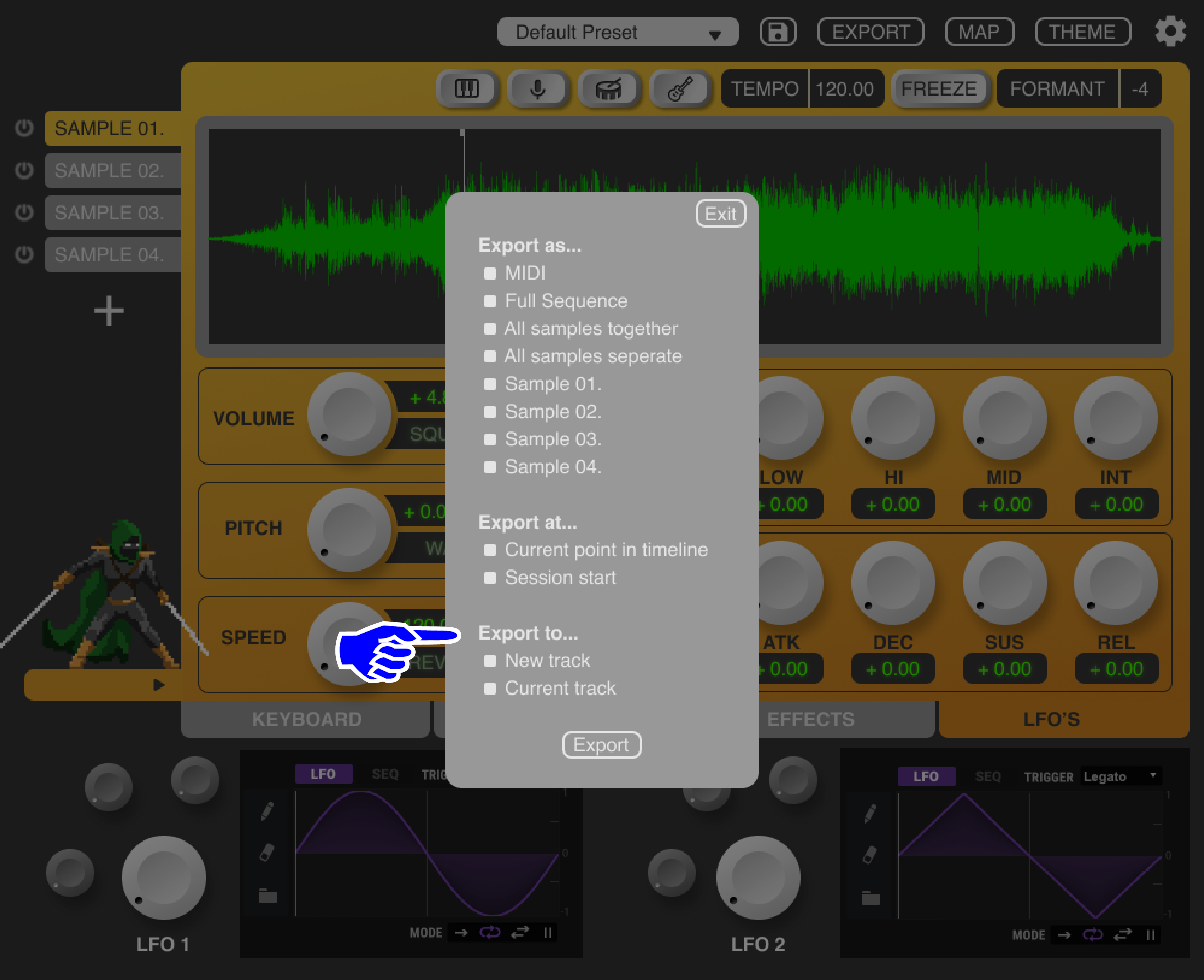1204x980 pixels.
Task: Open settings via the gear icon
Action: pos(1171,32)
